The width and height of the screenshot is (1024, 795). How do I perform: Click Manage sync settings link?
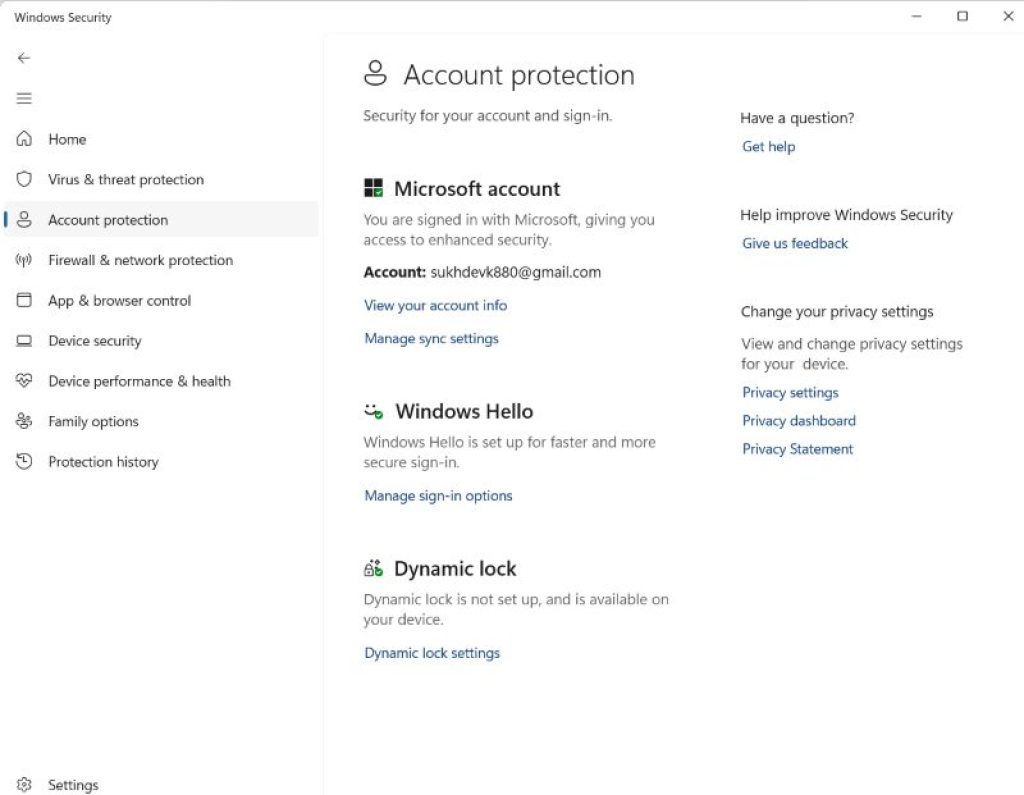click(x=432, y=338)
